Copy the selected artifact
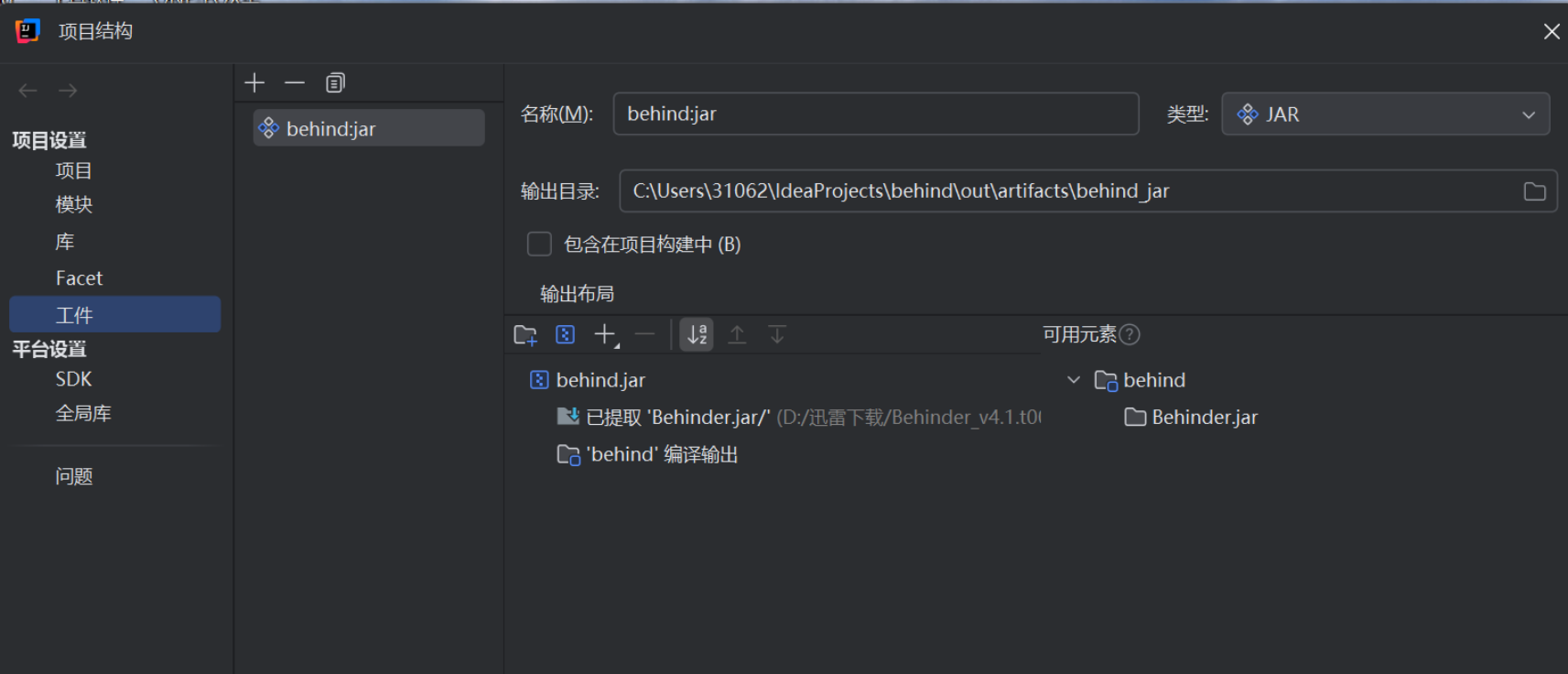Viewport: 1568px width, 674px height. pos(335,83)
